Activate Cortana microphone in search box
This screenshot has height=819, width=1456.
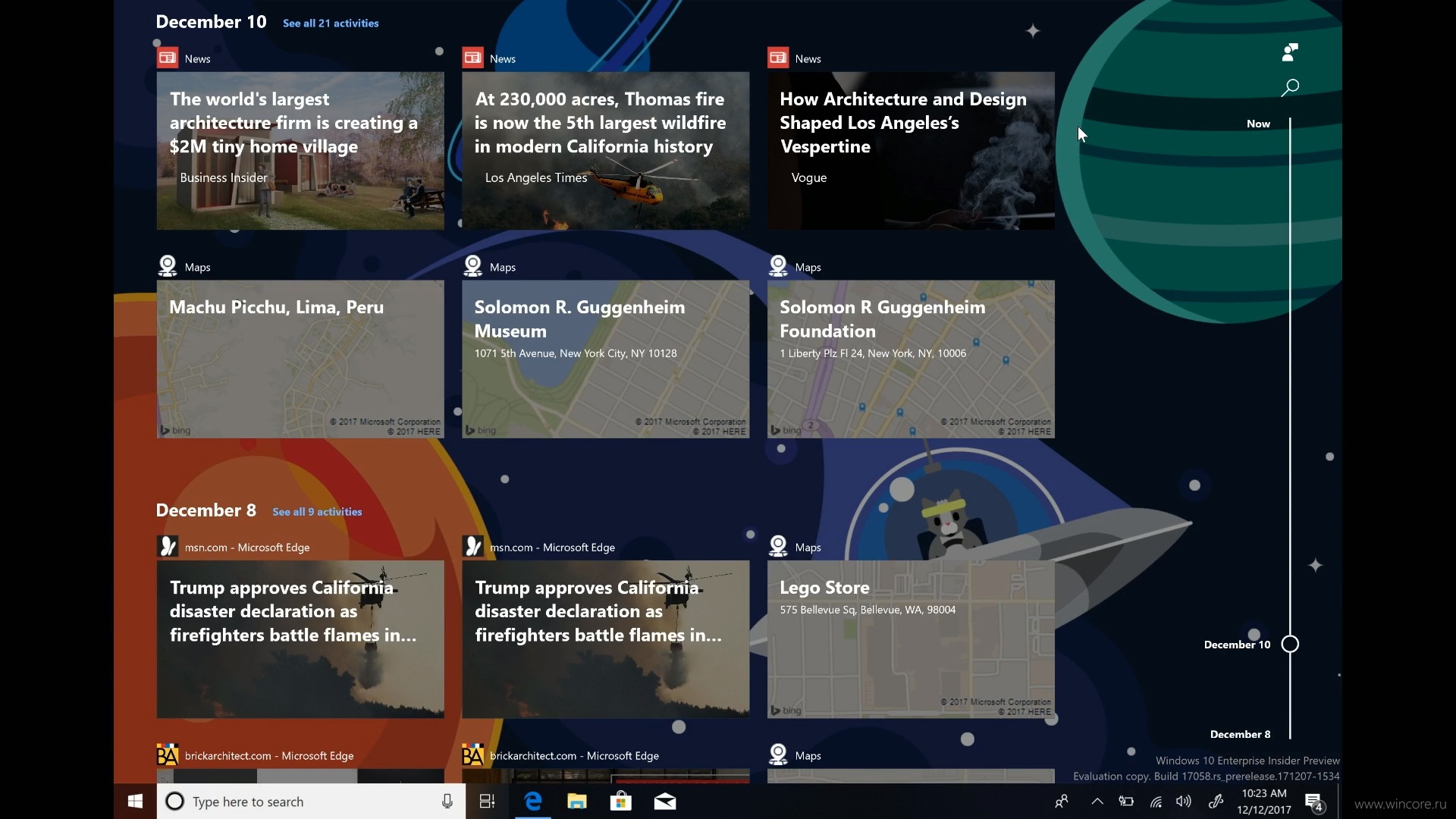[447, 802]
